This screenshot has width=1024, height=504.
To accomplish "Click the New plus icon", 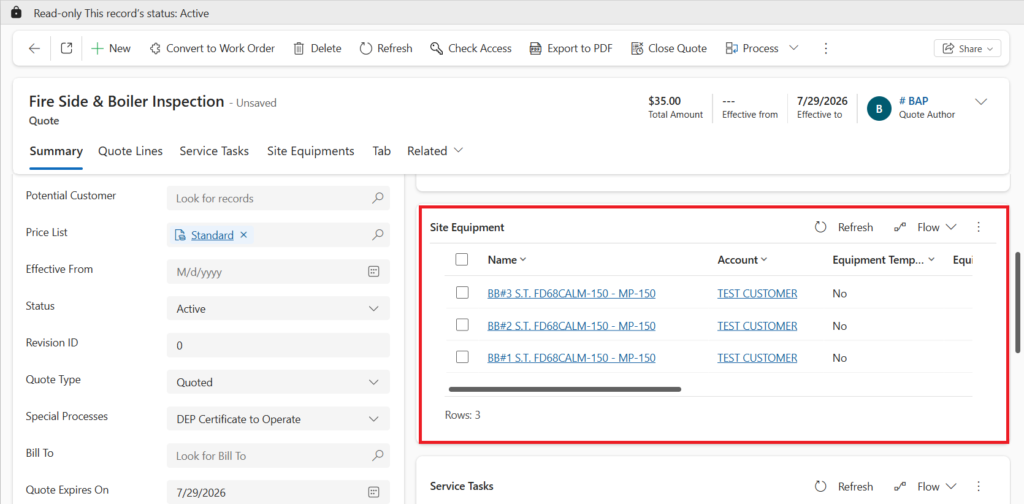I will (x=97, y=48).
